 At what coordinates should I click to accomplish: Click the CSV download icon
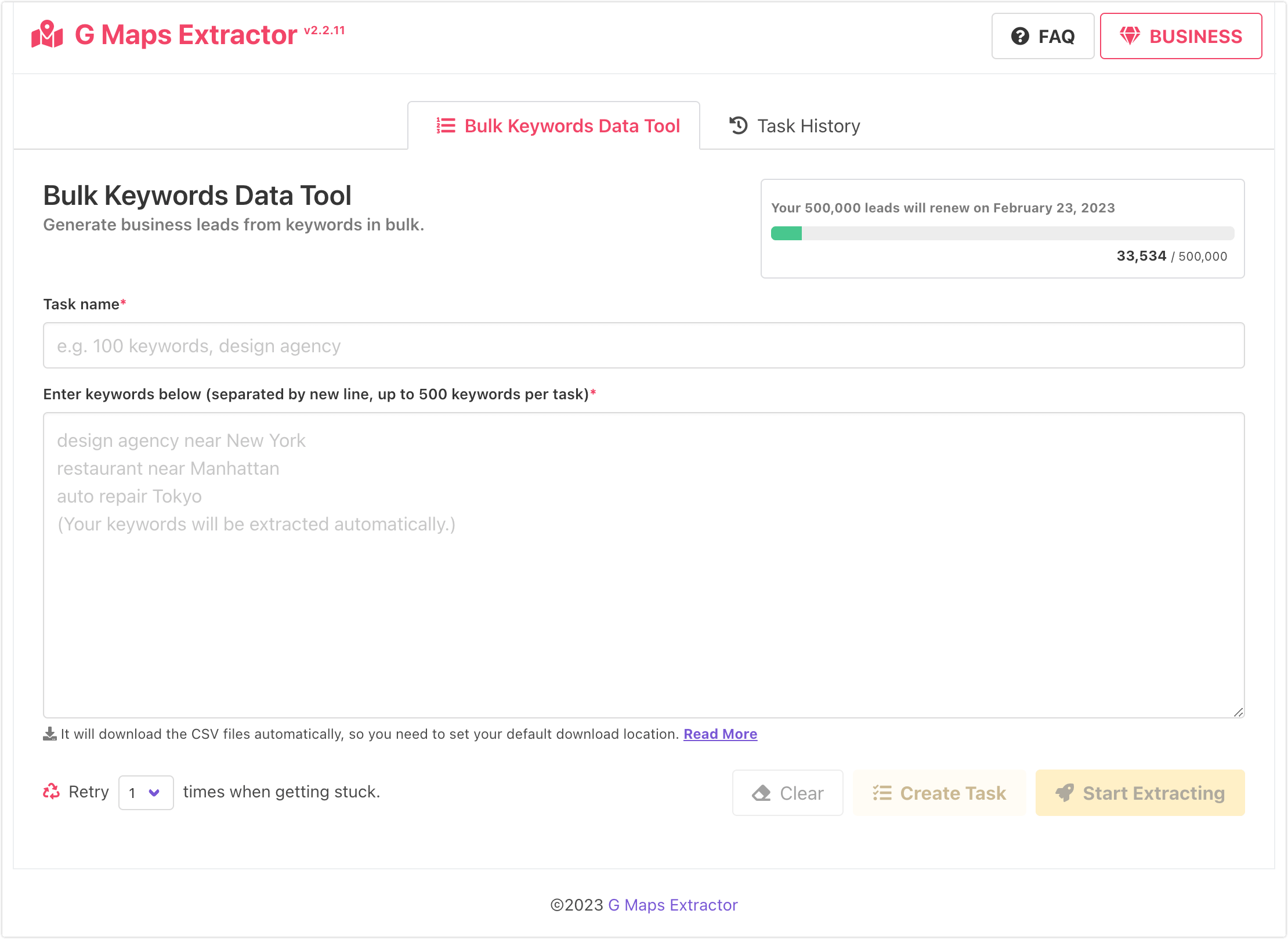click(50, 734)
